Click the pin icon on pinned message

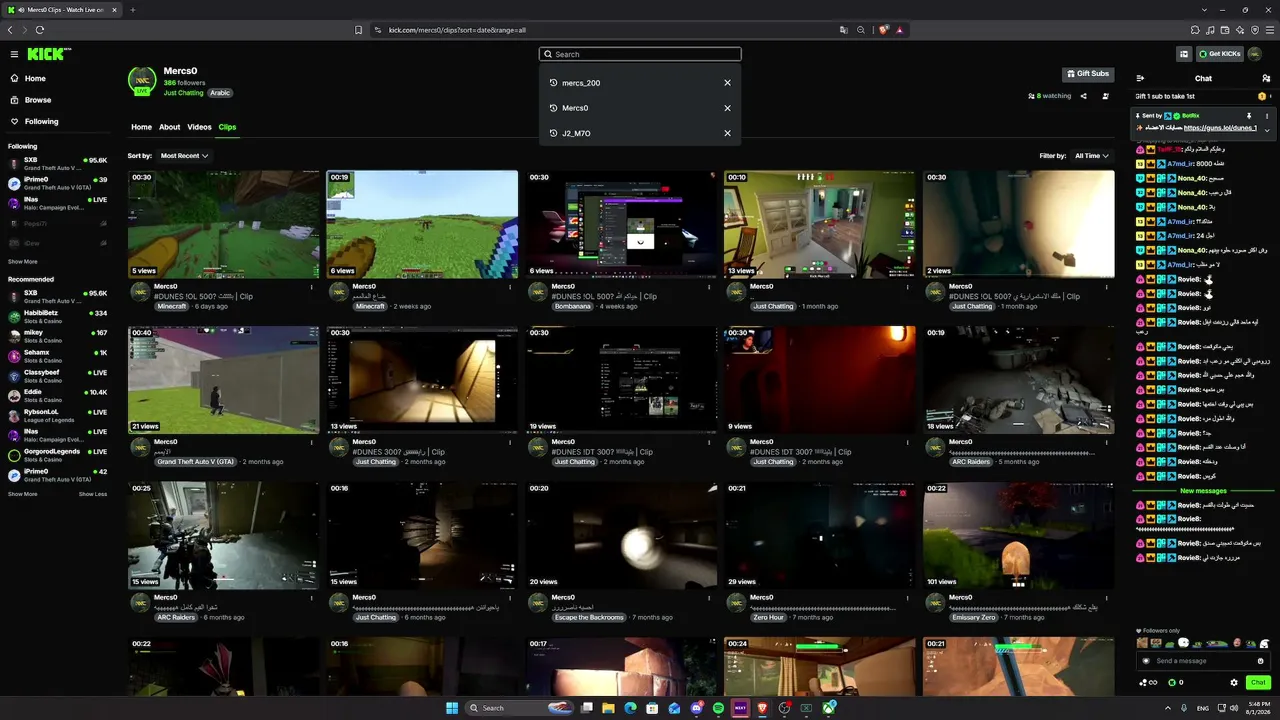coord(1248,116)
